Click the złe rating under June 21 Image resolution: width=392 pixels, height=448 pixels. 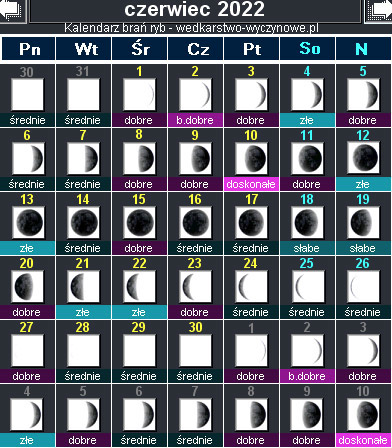click(83, 312)
